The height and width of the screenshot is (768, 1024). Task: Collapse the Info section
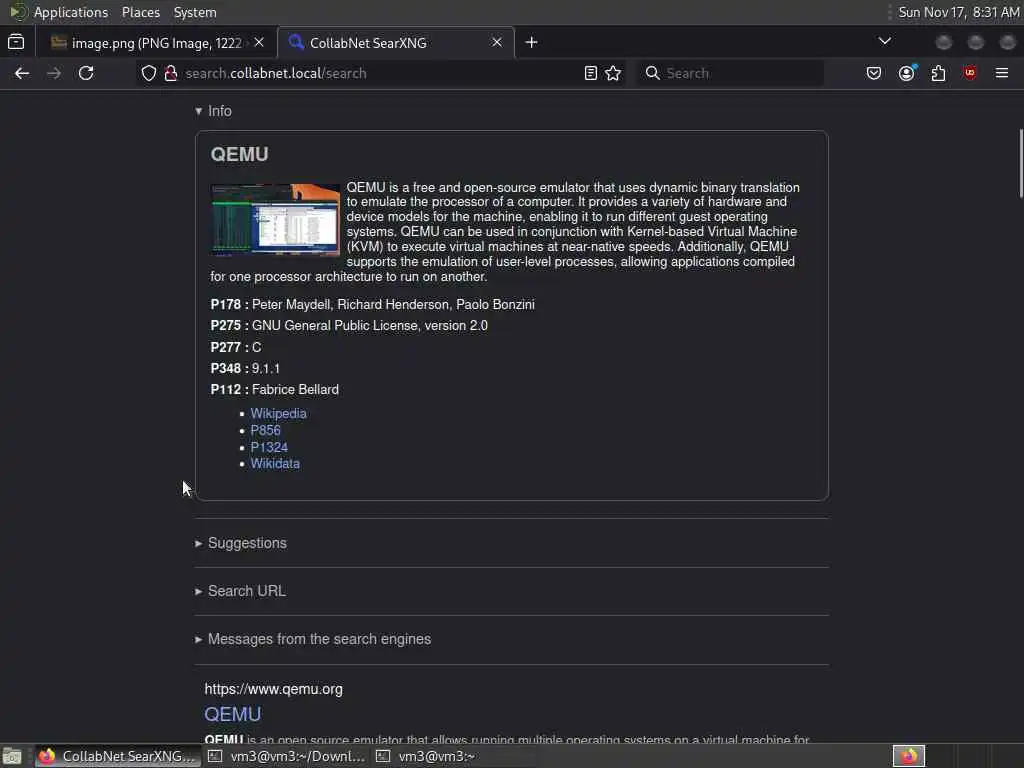coord(214,111)
